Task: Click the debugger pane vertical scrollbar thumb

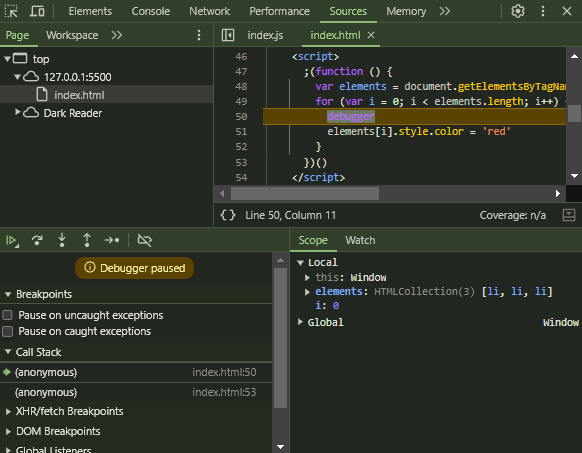Action: tap(280, 337)
